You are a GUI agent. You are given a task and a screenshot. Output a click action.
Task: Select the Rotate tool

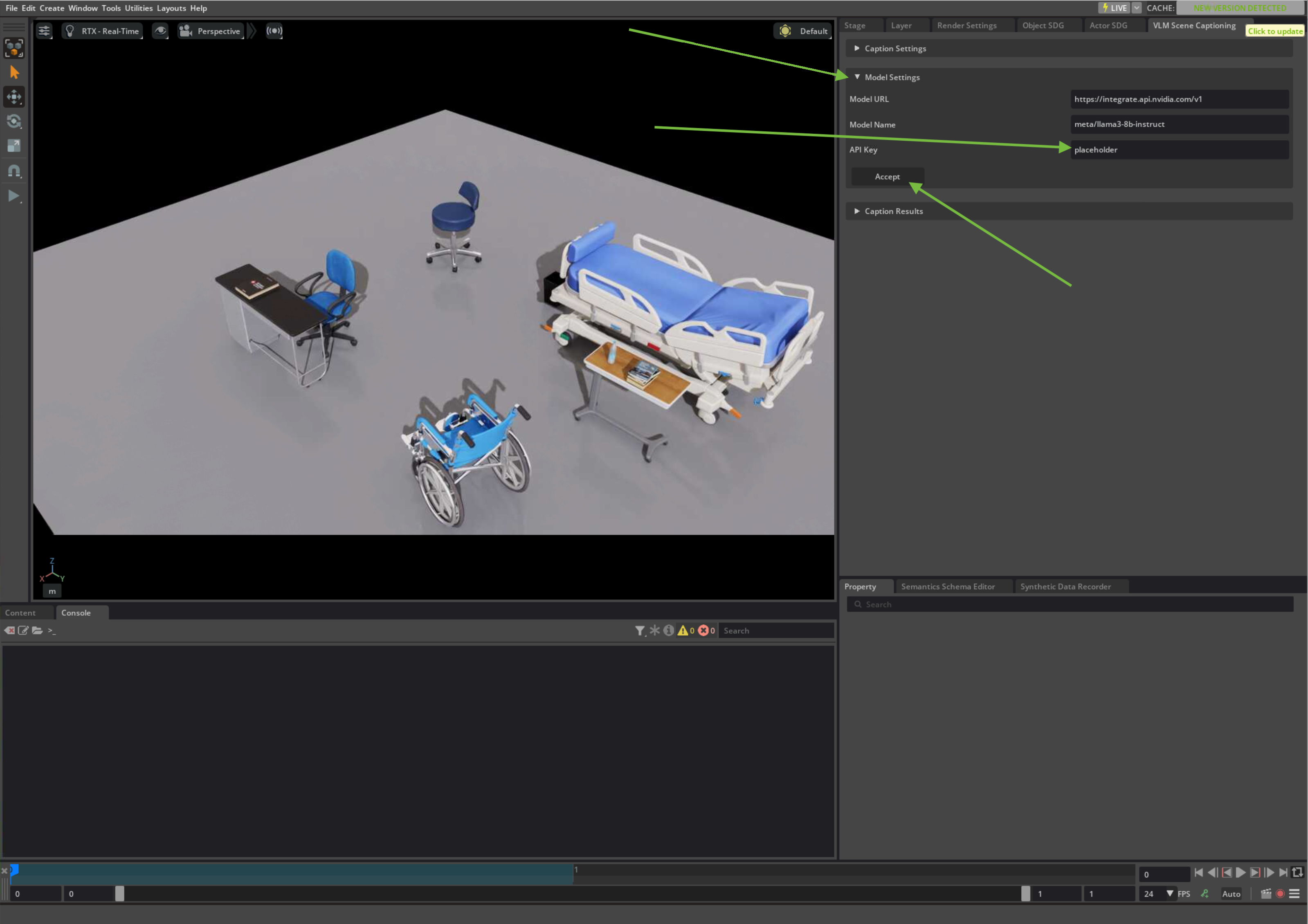coord(14,121)
